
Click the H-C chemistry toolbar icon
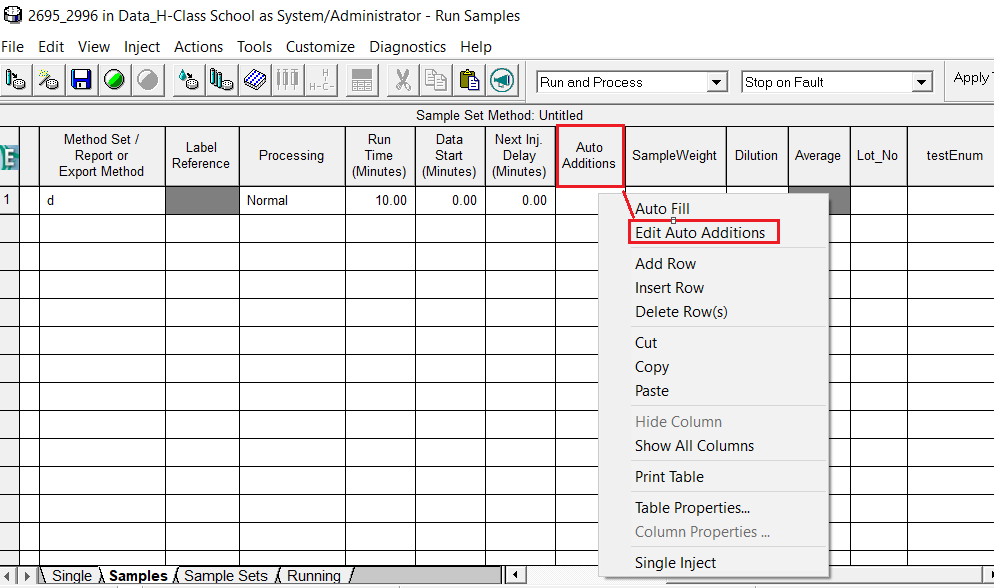320,80
